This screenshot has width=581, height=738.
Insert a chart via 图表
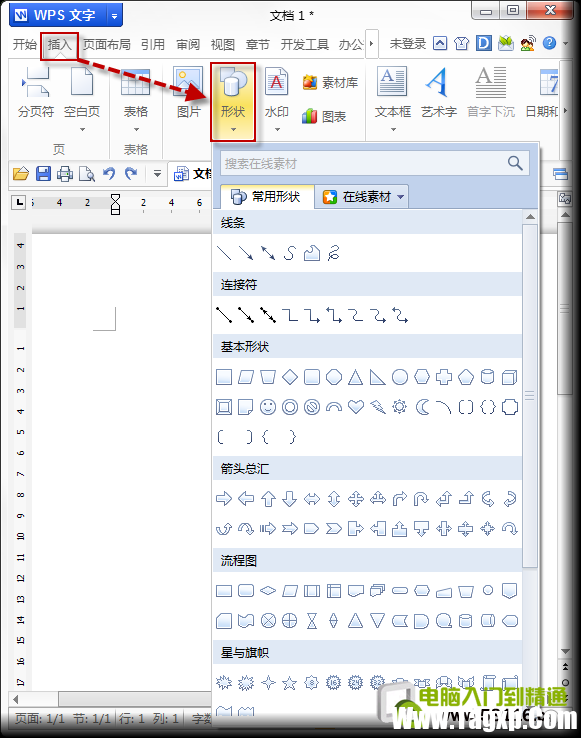point(324,116)
